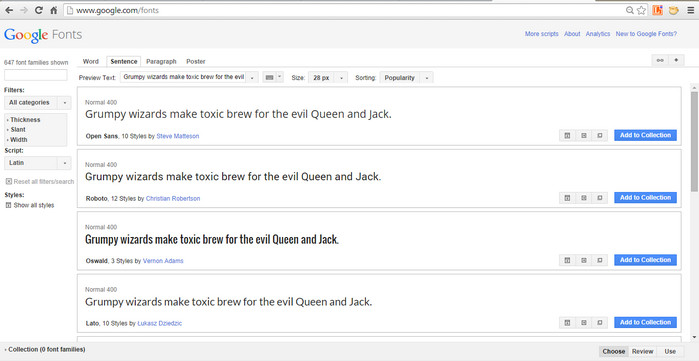699x361 pixels.
Task: Go to the Use step tab
Action: coord(670,351)
